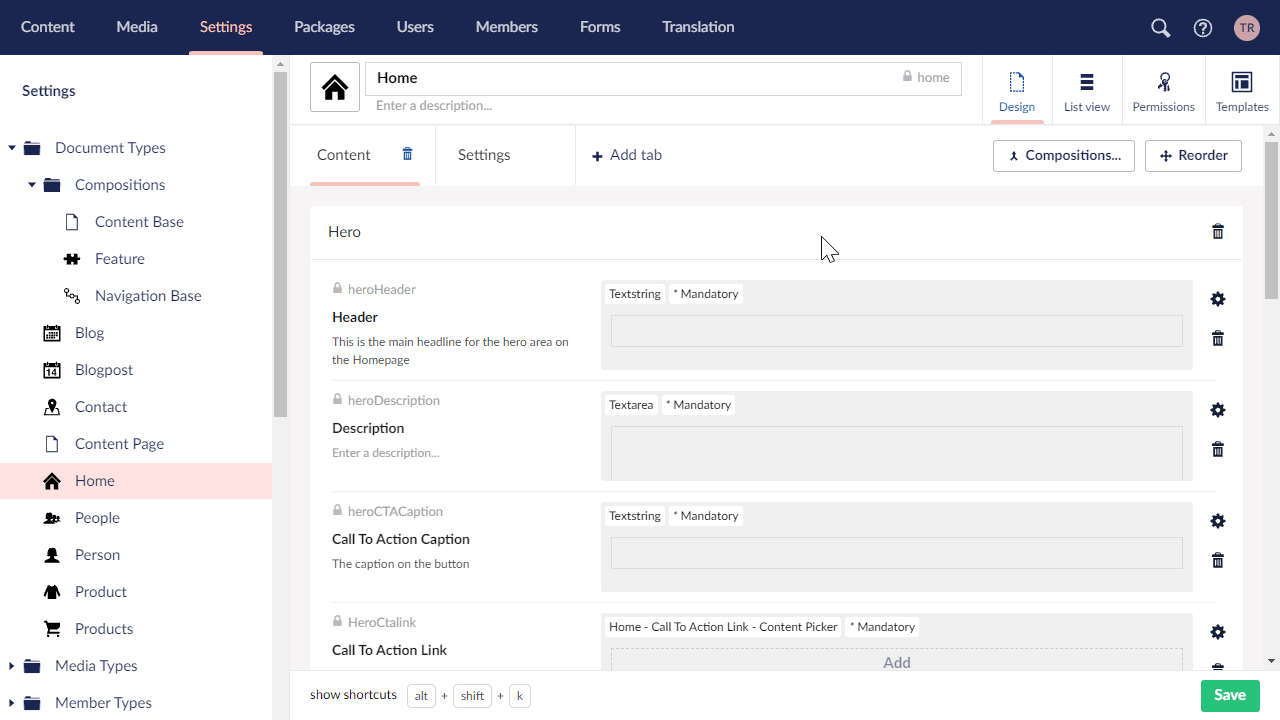Open the Packages section
Viewport: 1280px width, 720px height.
(x=324, y=27)
